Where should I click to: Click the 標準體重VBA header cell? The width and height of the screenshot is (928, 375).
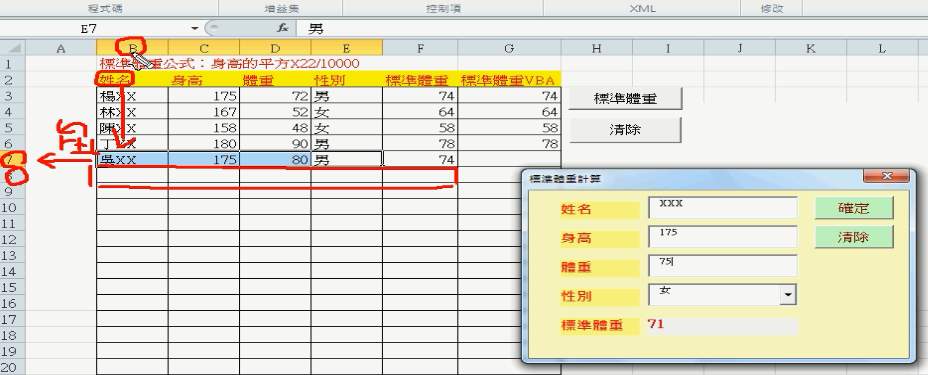pyautogui.click(x=510, y=79)
